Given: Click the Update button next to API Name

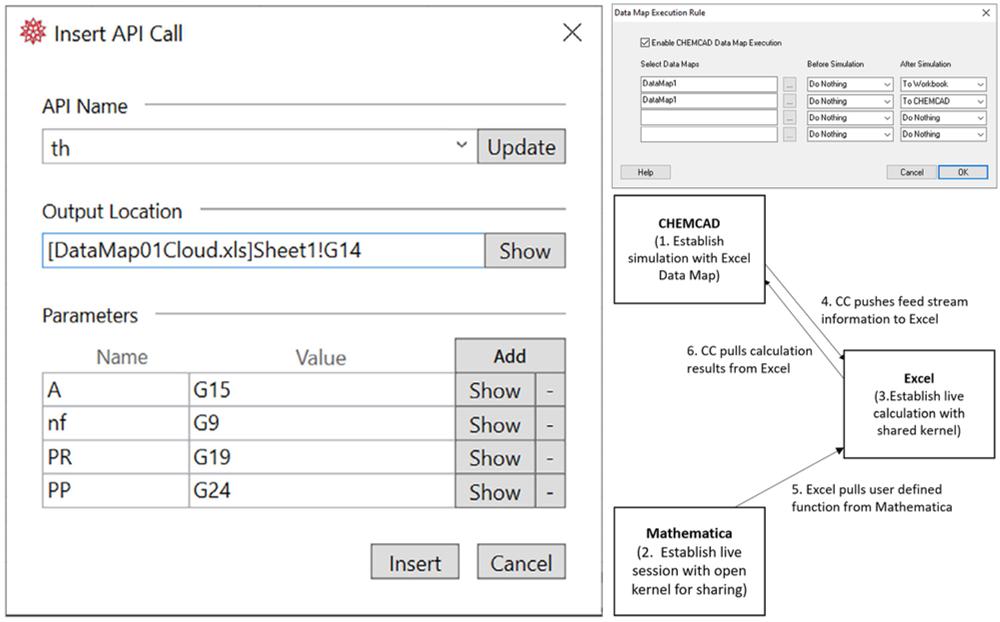Looking at the screenshot, I should tap(522, 147).
